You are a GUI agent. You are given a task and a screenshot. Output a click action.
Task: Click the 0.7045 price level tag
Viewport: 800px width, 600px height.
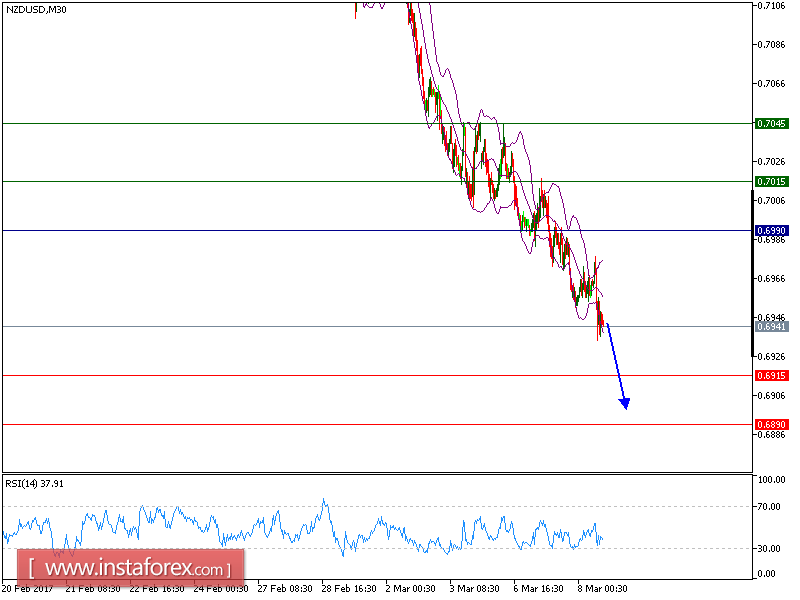point(770,125)
